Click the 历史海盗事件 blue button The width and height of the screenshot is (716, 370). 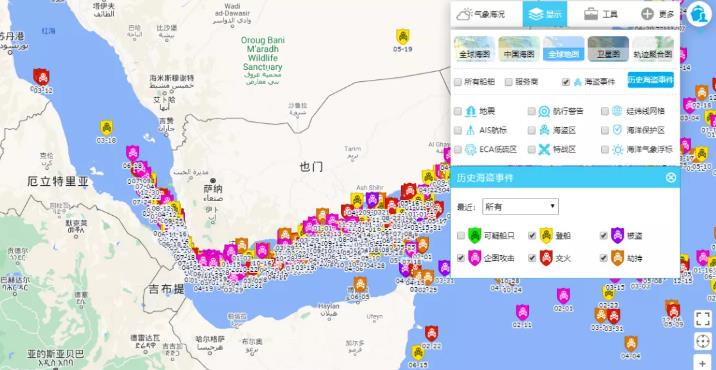coord(650,80)
